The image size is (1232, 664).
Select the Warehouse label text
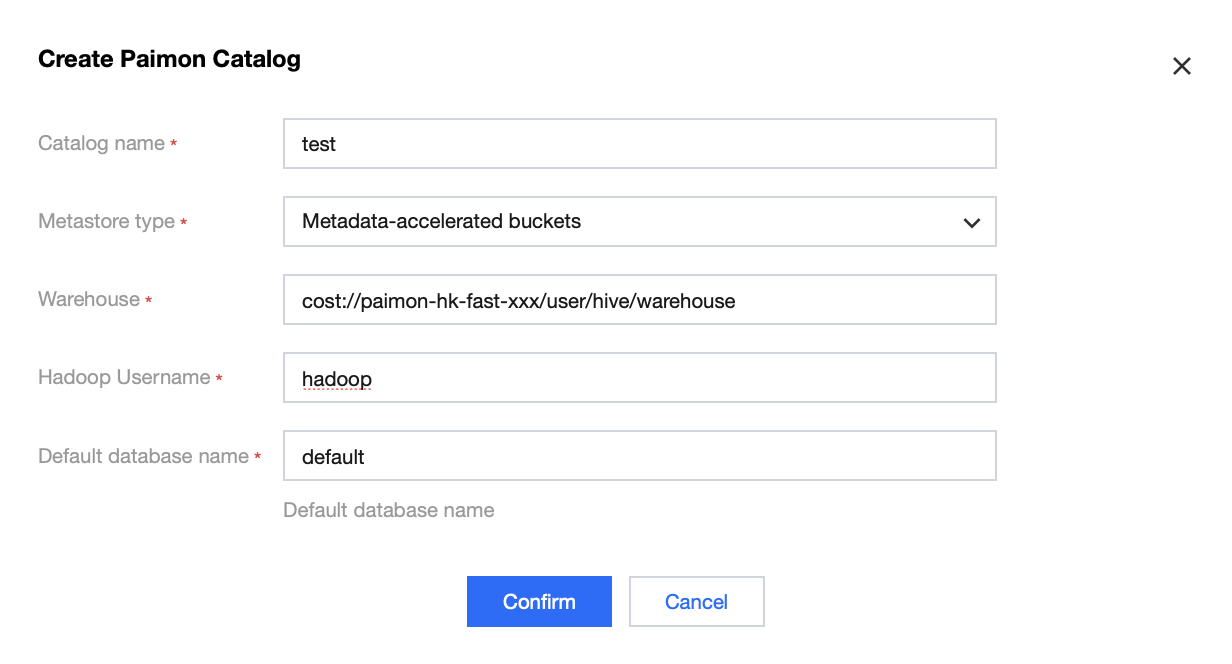(89, 299)
